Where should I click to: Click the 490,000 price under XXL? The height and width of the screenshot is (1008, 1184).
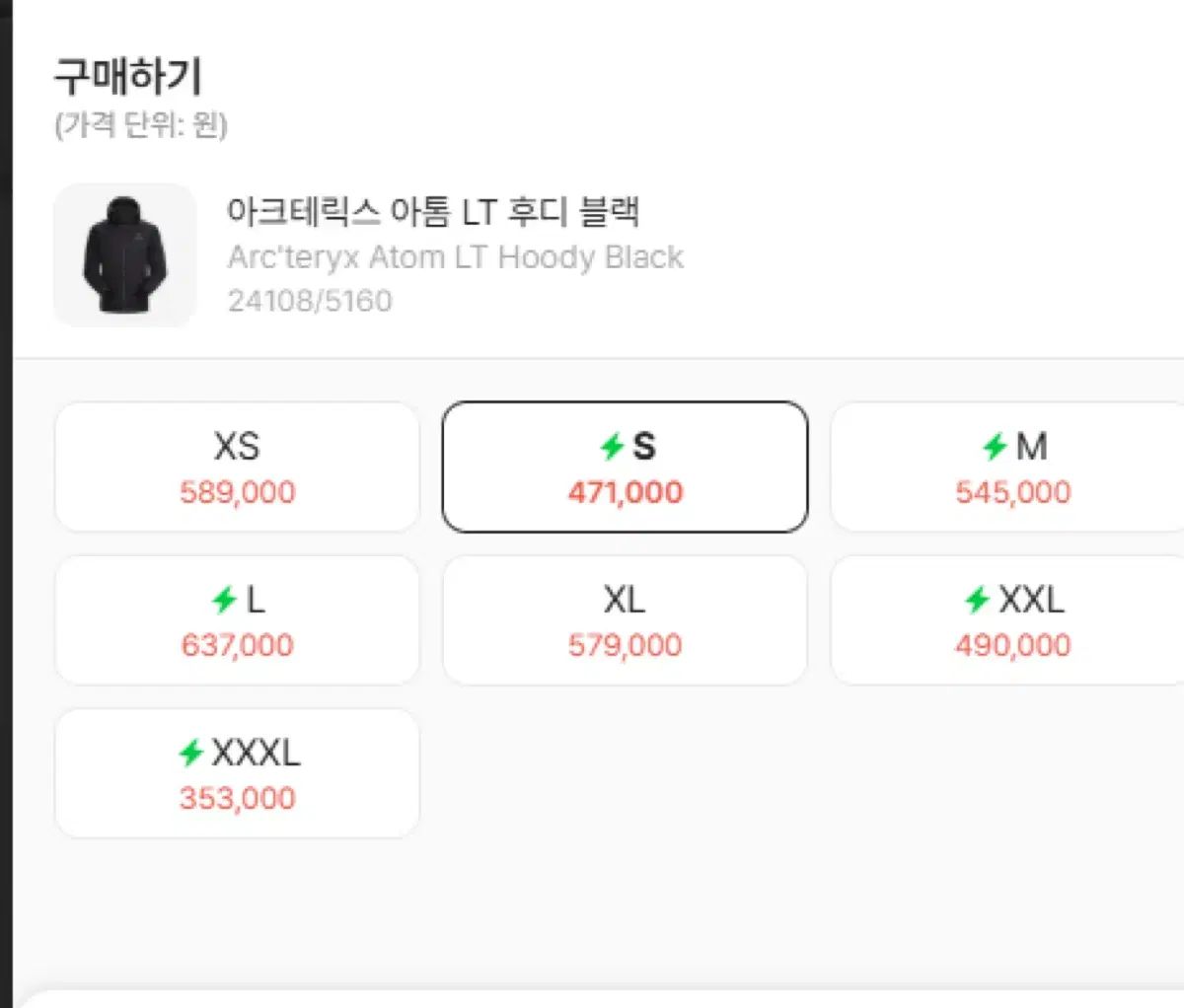coord(1012,645)
